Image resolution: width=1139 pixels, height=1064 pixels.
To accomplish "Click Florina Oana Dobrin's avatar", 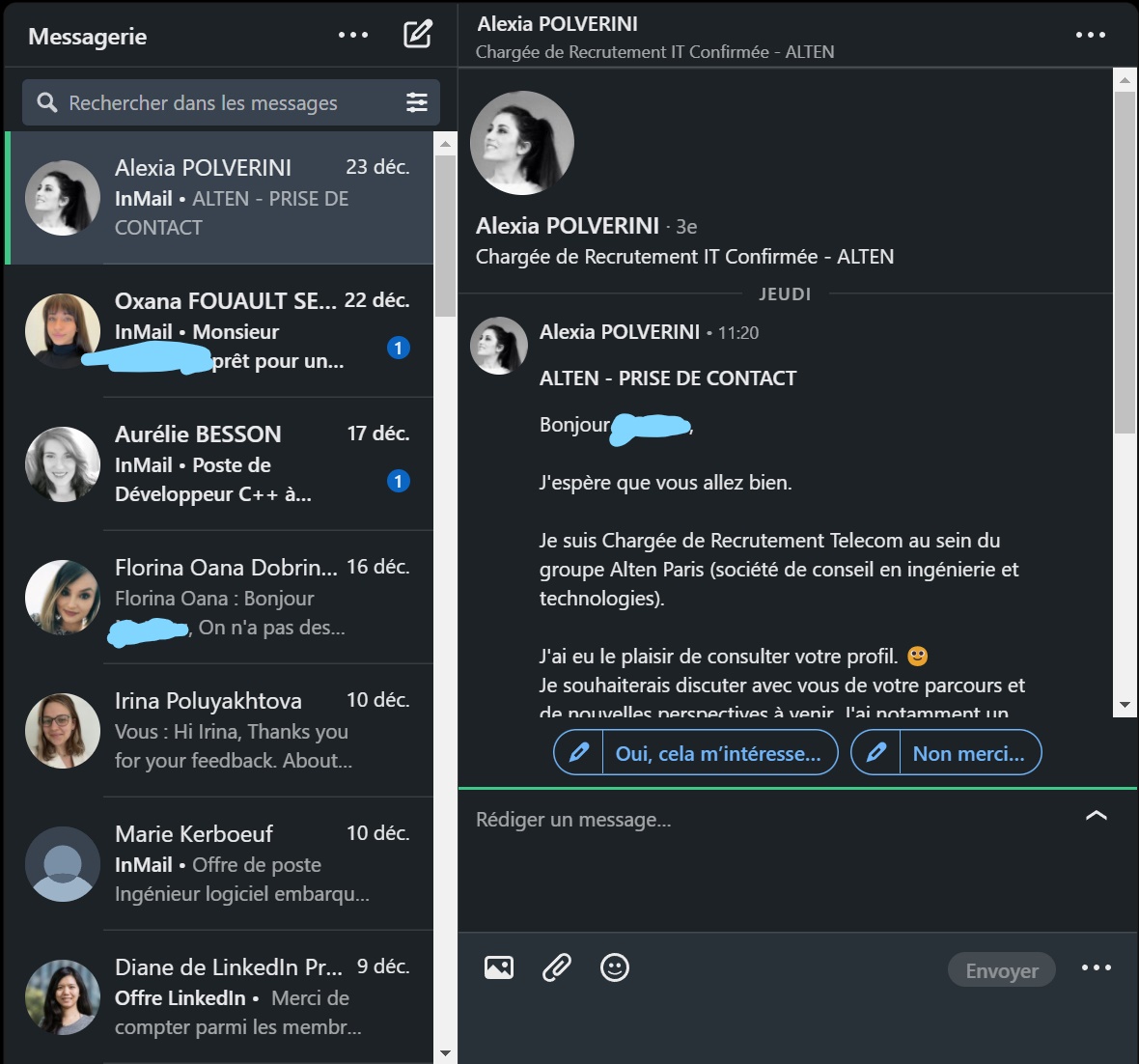I will 63,597.
